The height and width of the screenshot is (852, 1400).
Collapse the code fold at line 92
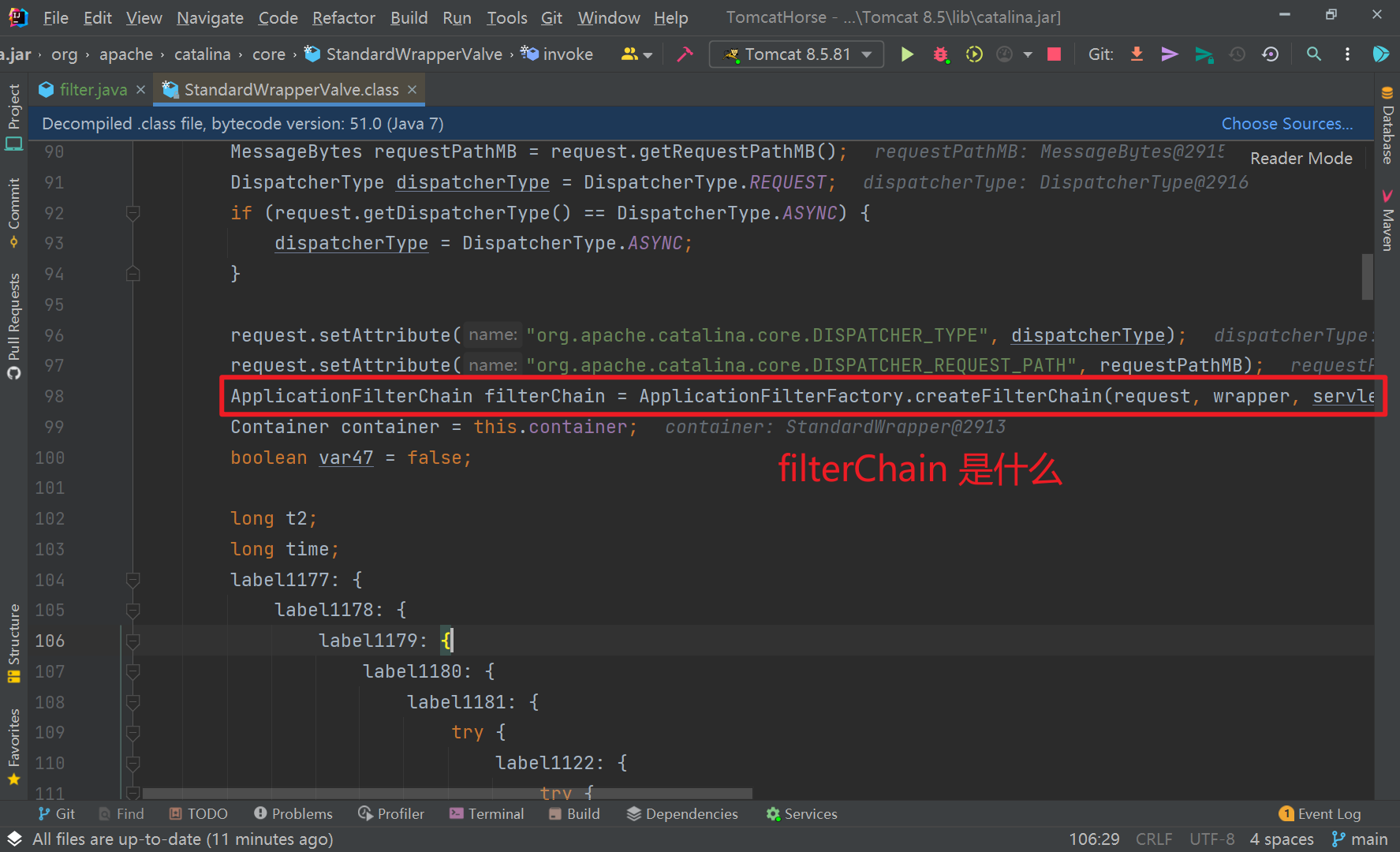tap(133, 213)
